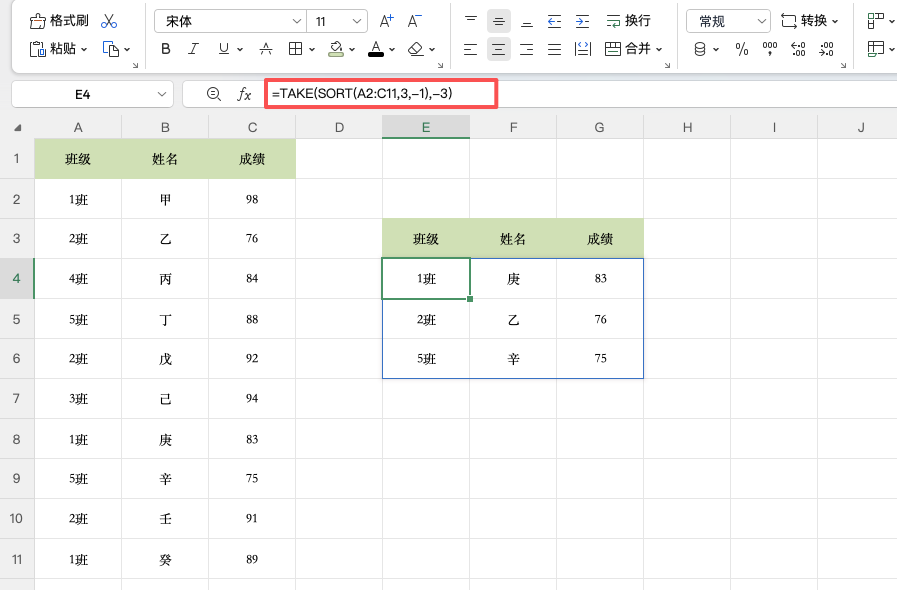Click the Insert Function fx icon
This screenshot has height=590, width=897.
pos(246,93)
